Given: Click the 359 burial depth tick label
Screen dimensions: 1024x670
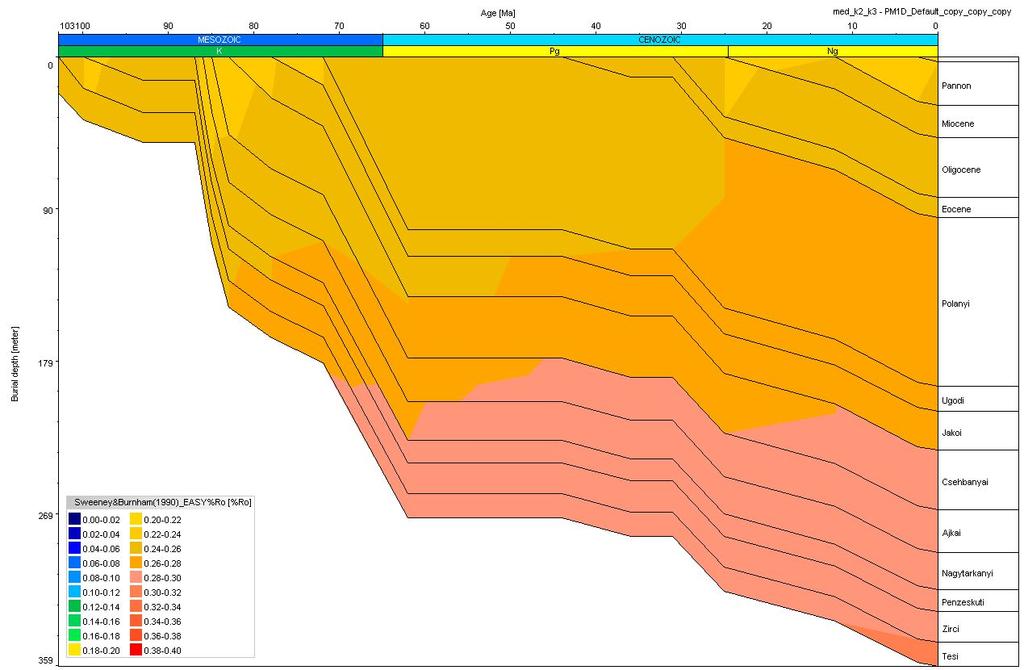Looking at the screenshot, I should click(46, 661).
